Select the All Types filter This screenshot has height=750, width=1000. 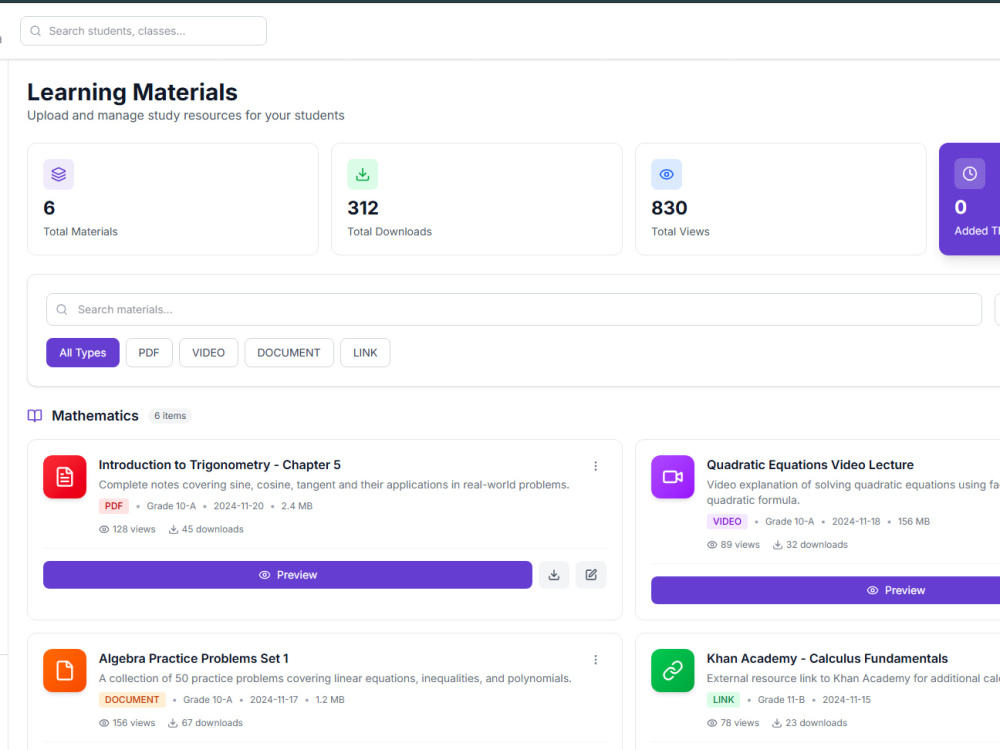point(83,353)
